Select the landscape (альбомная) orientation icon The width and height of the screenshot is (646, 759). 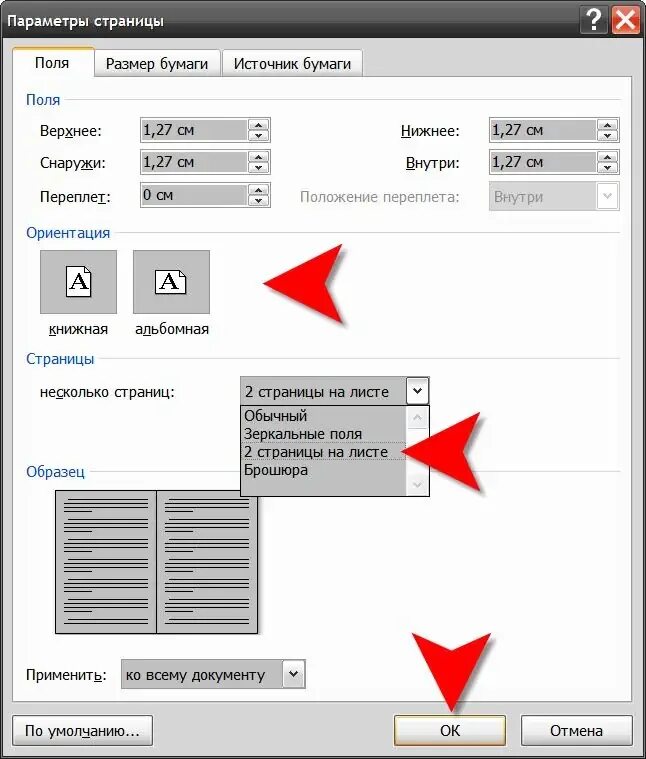171,282
